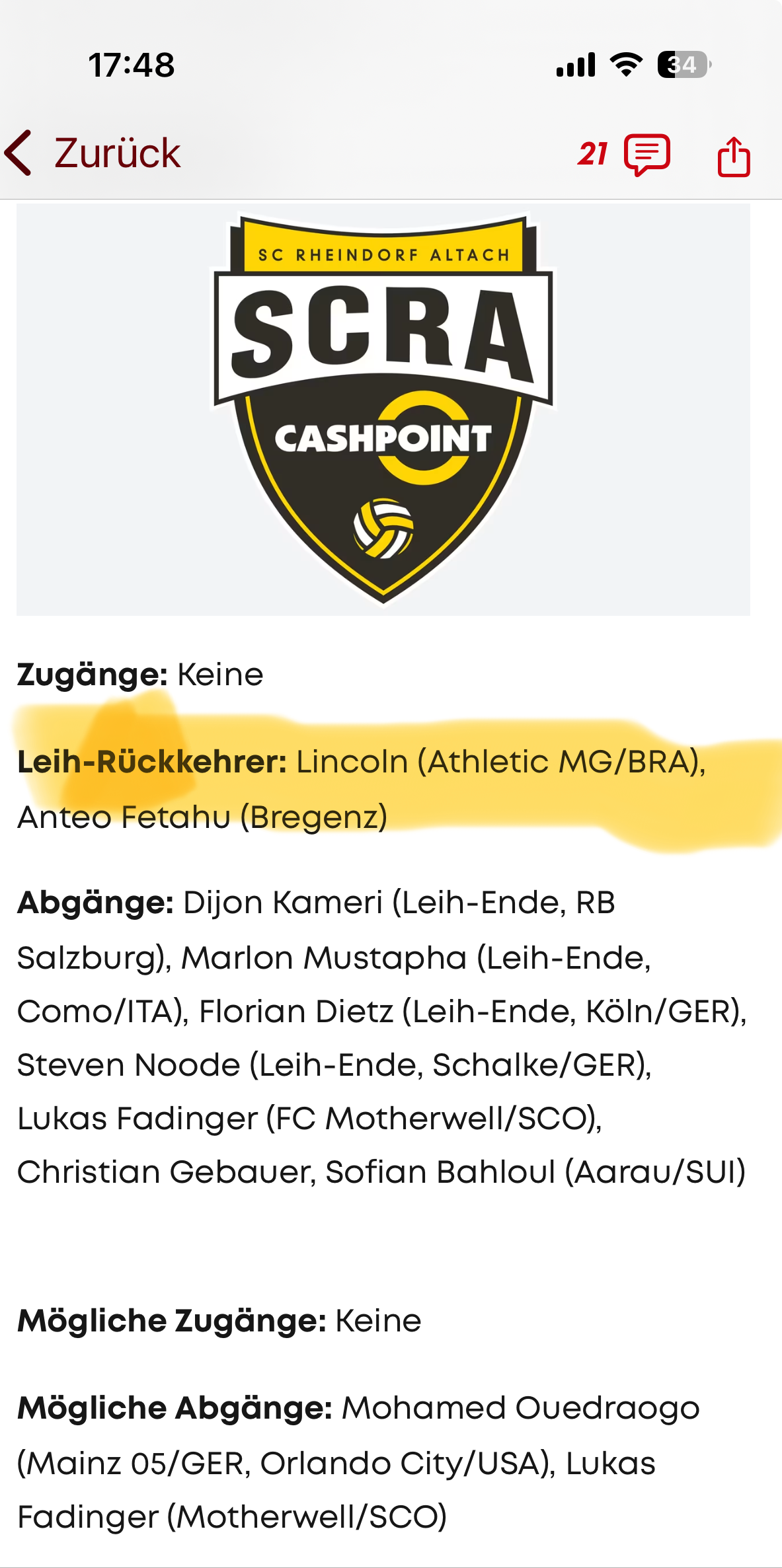Viewport: 782px width, 1568px height.
Task: Tap the Mohamed Ouedraogo name
Action: click(x=521, y=1408)
